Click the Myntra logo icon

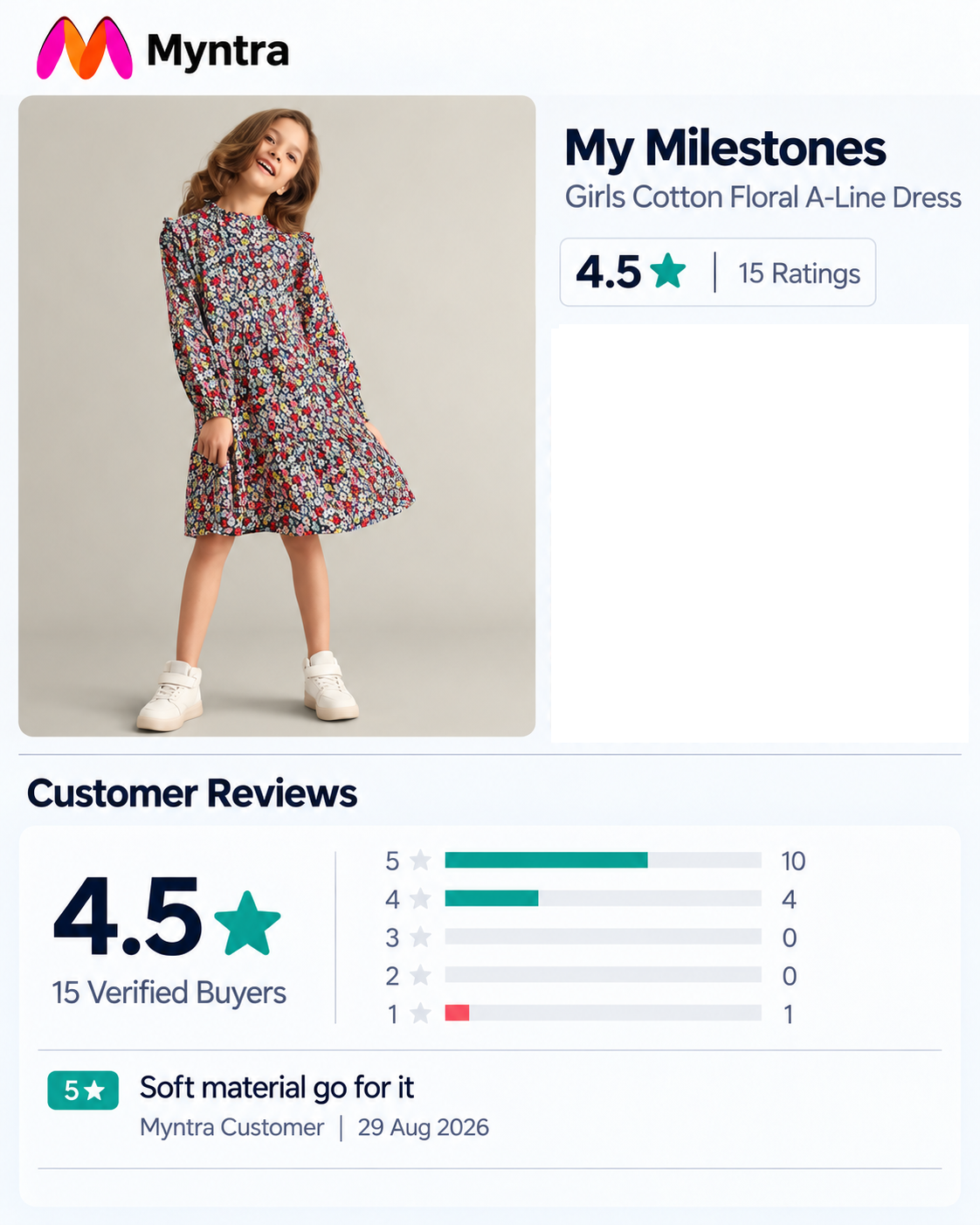pyautogui.click(x=85, y=49)
